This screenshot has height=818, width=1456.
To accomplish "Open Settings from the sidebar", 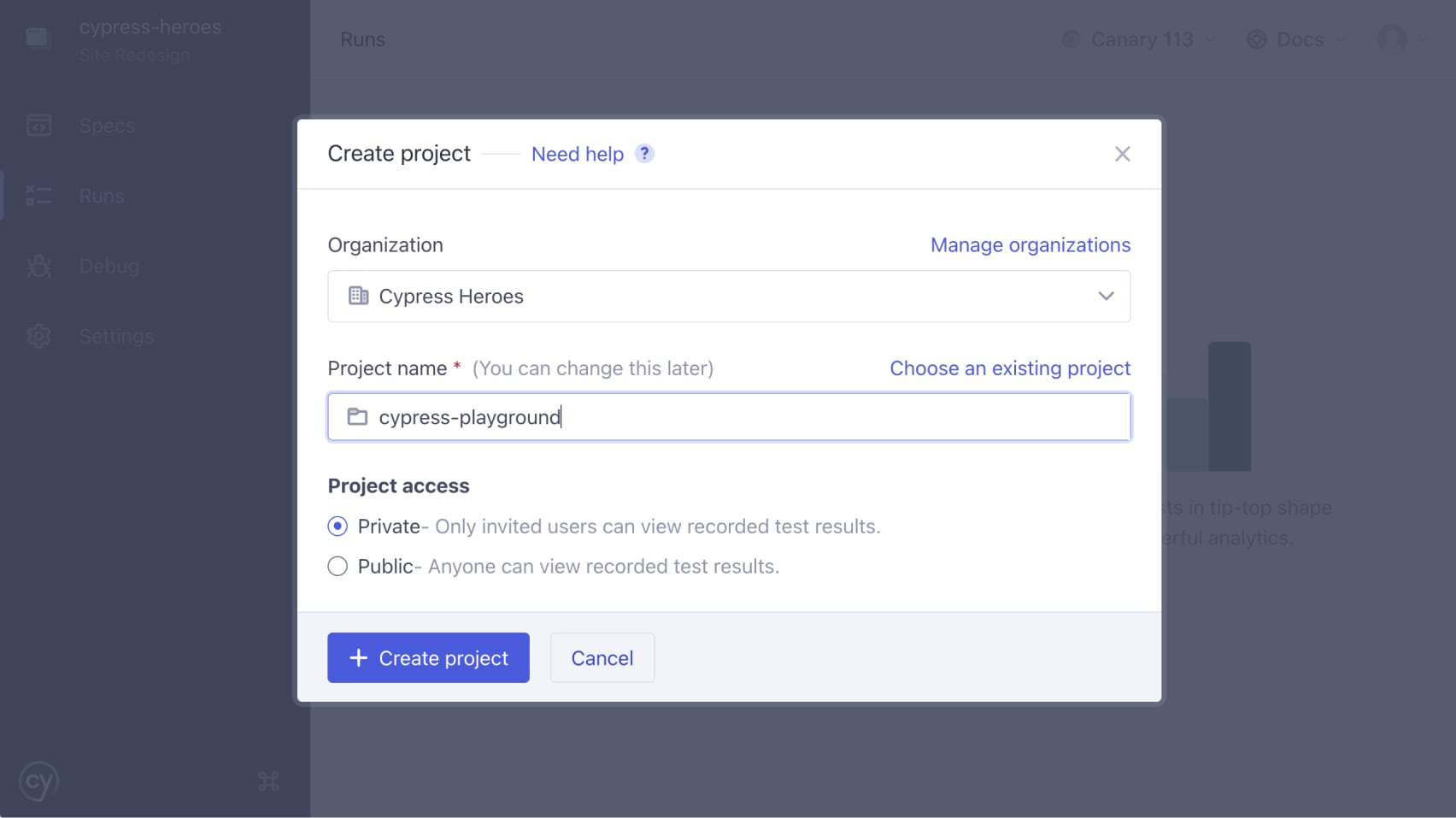I will pyautogui.click(x=115, y=336).
